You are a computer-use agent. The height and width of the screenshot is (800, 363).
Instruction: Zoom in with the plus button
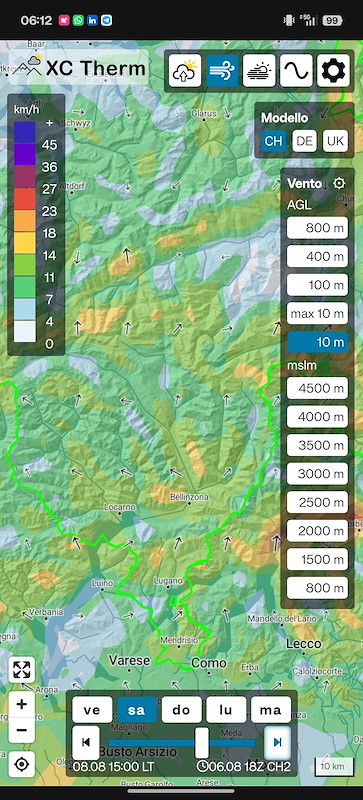21,705
